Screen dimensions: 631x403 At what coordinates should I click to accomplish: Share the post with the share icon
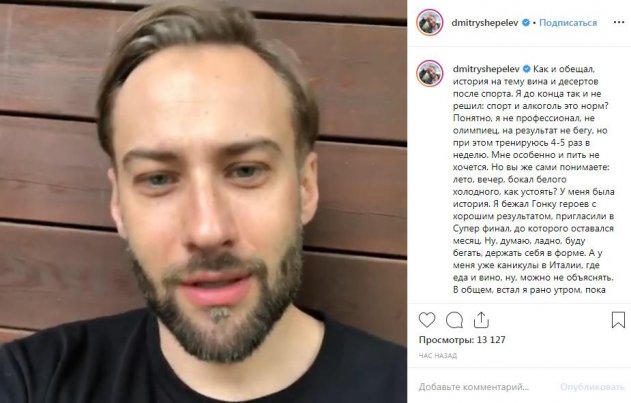(x=481, y=320)
